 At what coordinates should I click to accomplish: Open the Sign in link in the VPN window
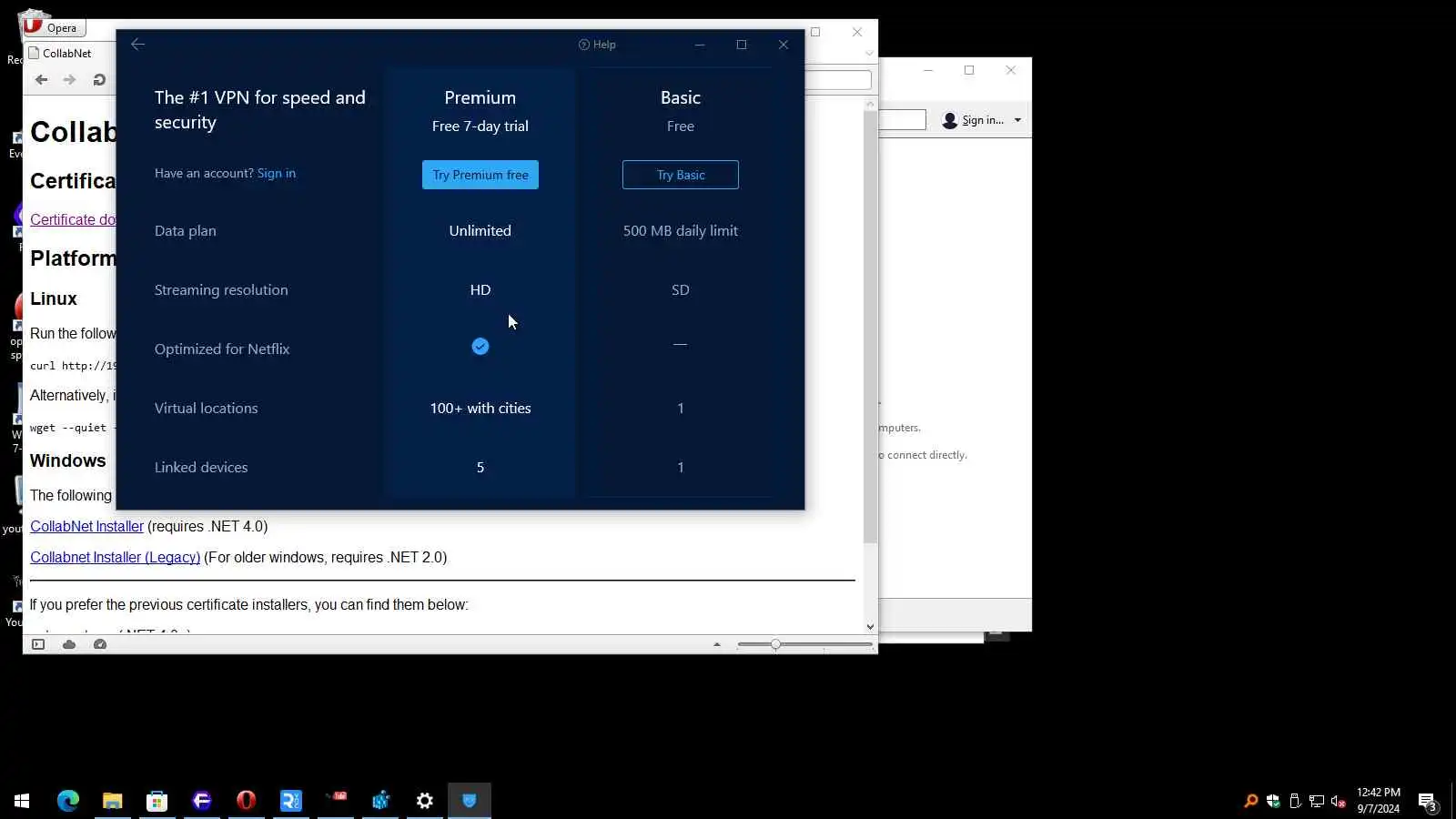(x=277, y=173)
